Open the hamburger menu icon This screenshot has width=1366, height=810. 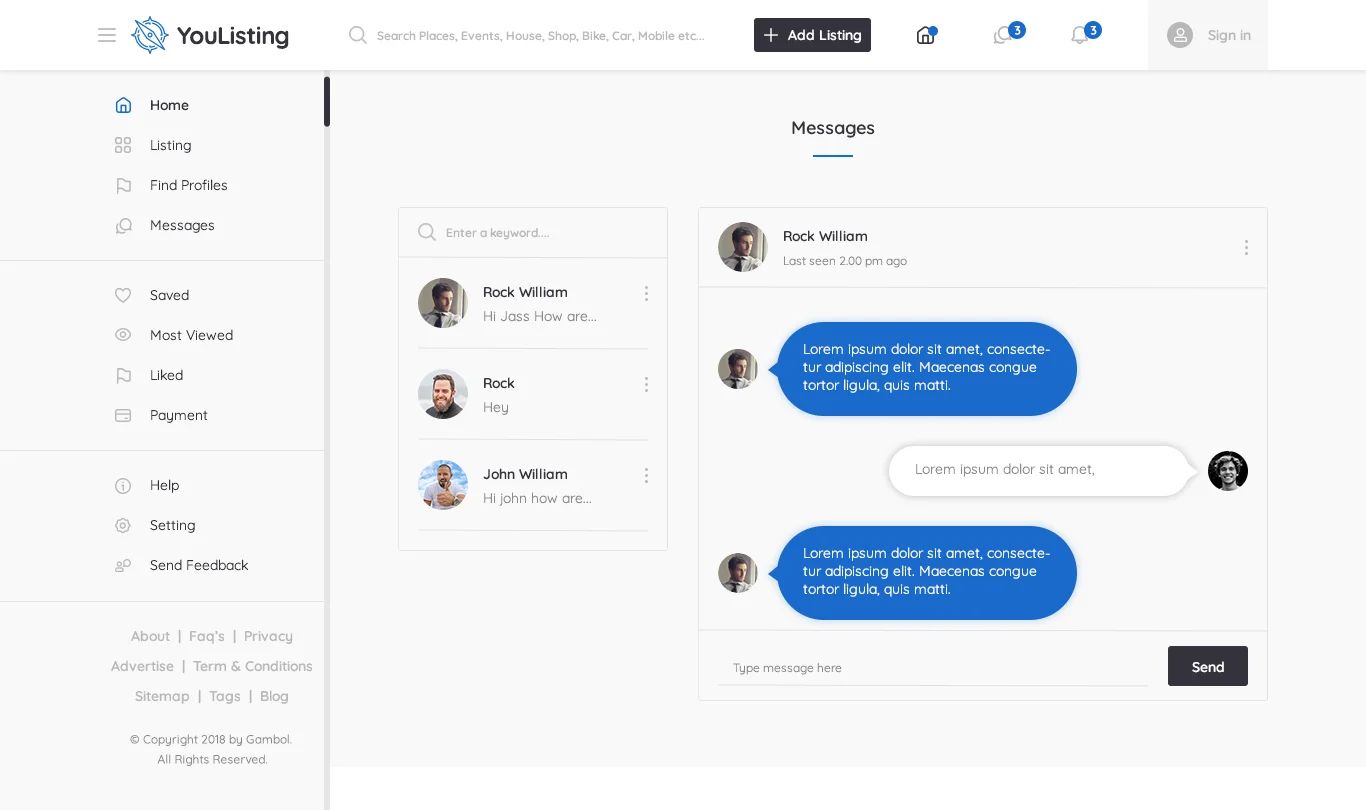107,35
